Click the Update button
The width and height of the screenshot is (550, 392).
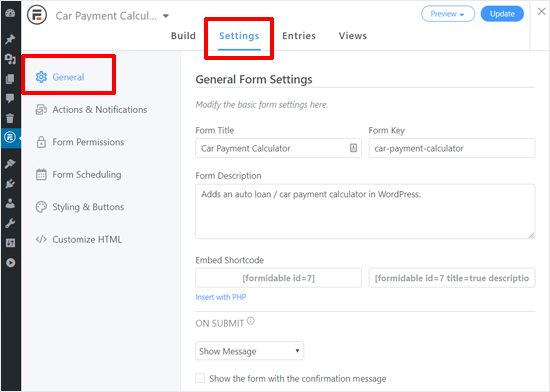click(502, 14)
